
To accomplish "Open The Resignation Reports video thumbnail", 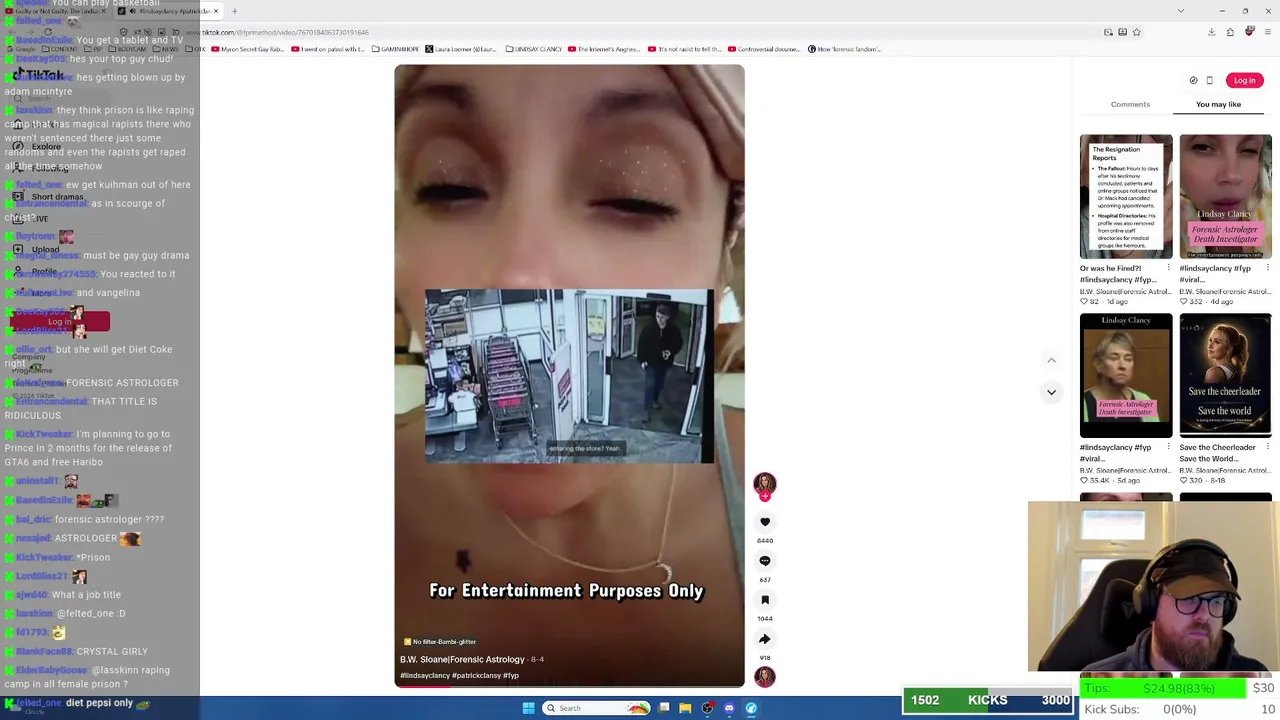I will click(1126, 196).
